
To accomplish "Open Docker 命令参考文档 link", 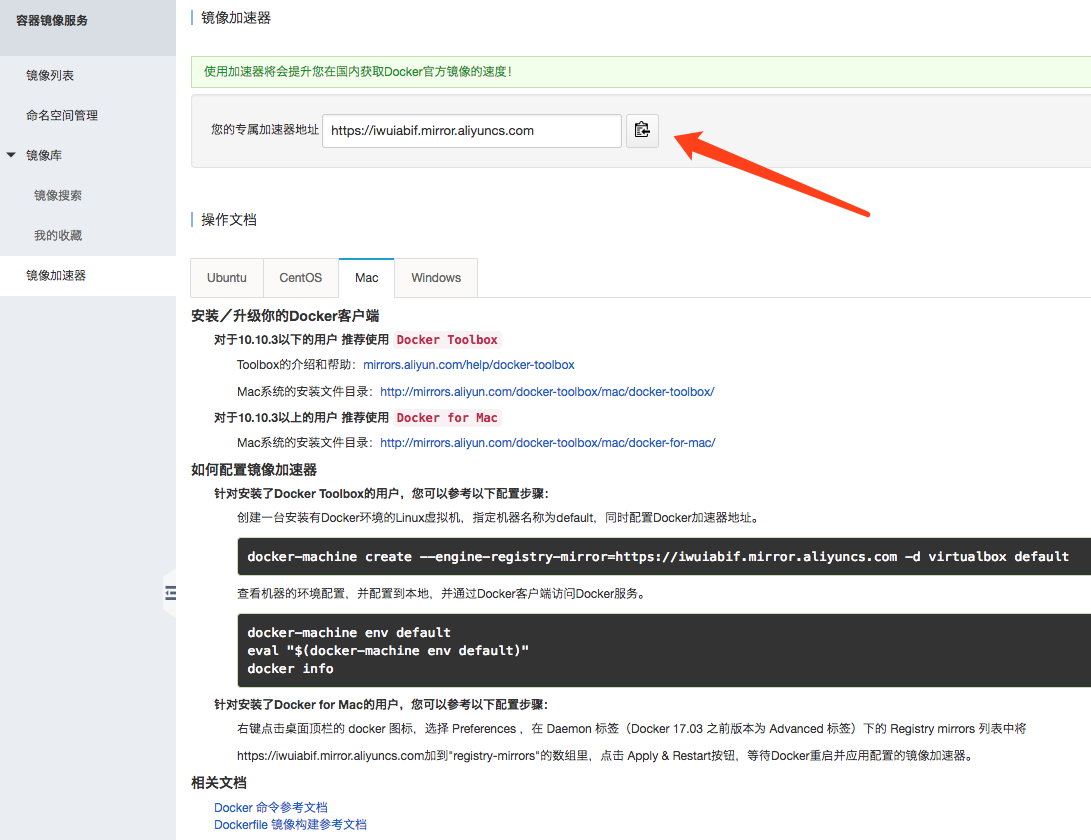I will [x=271, y=807].
